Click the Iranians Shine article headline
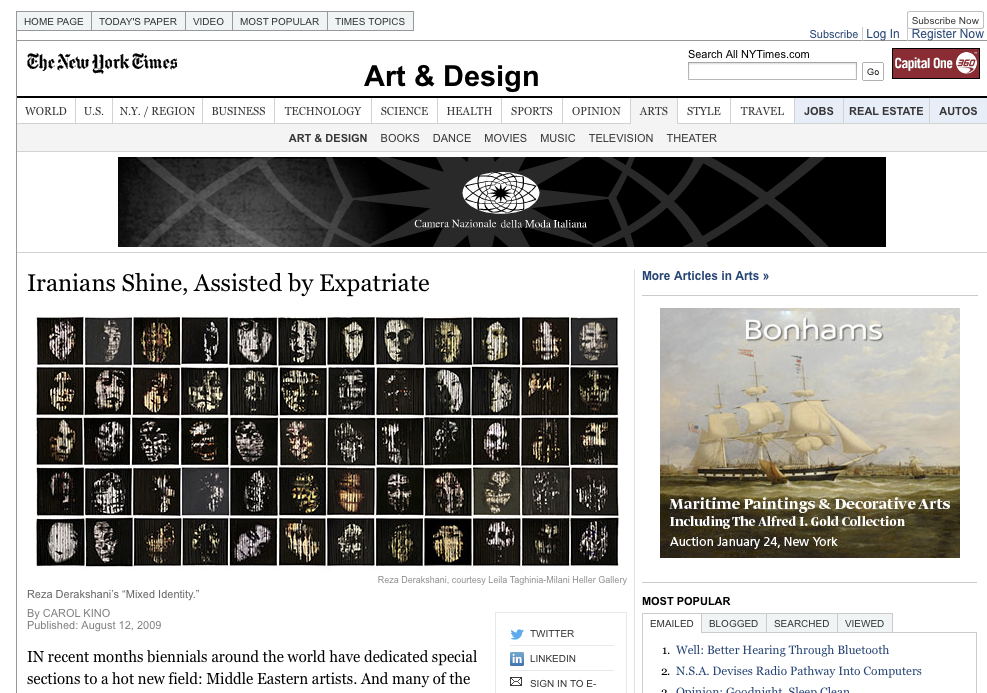This screenshot has height=693, width=987. (x=228, y=283)
